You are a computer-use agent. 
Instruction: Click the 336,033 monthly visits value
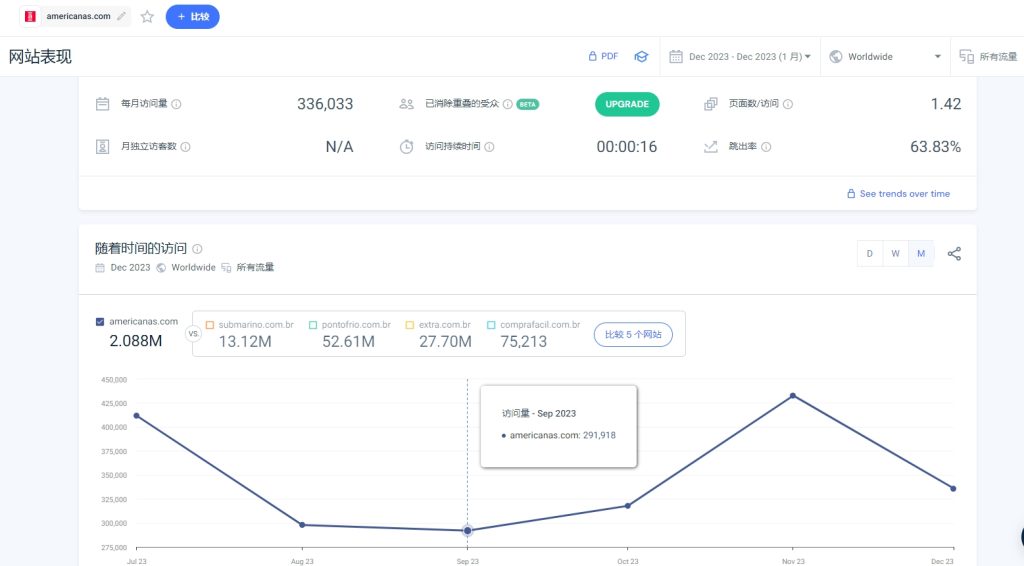tap(325, 104)
